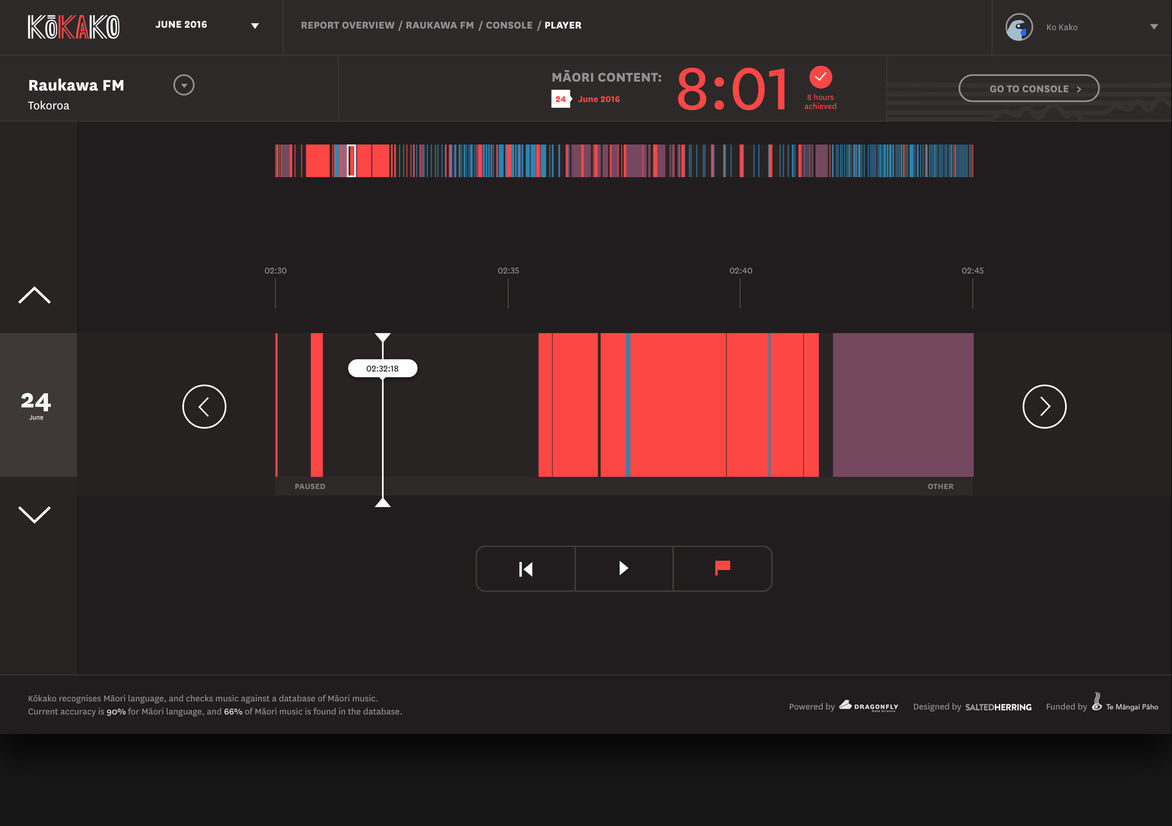
Task: Click the down chevron below date 24
Action: tap(34, 514)
